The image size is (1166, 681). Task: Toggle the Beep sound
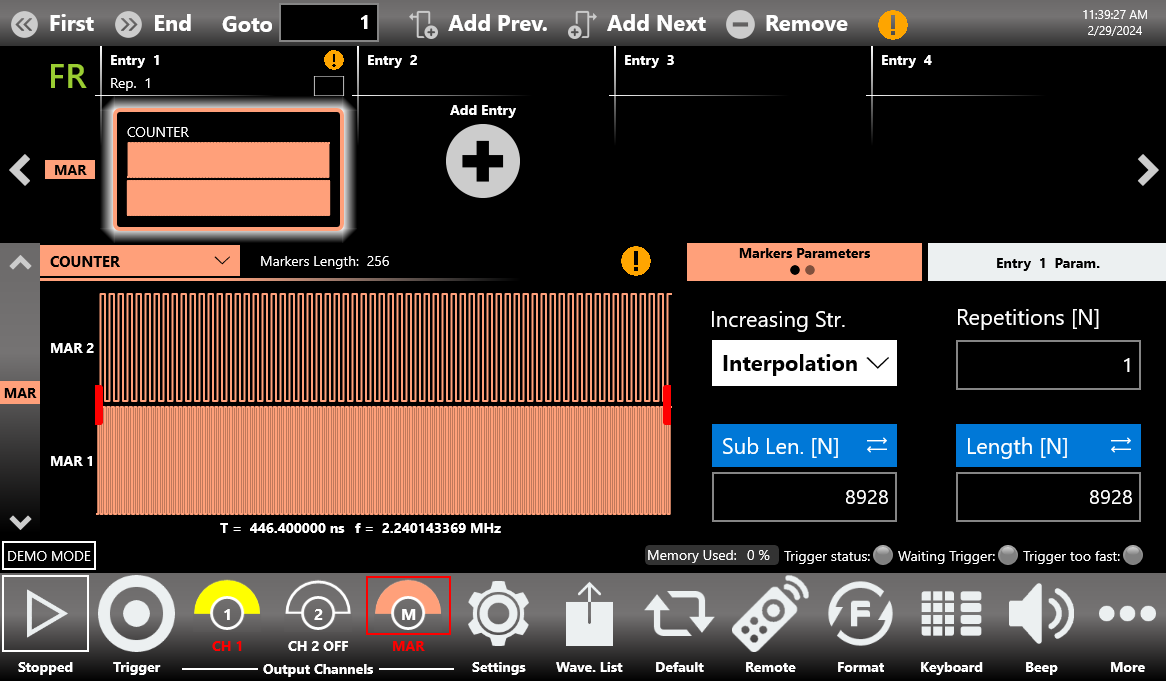pyautogui.click(x=1041, y=614)
